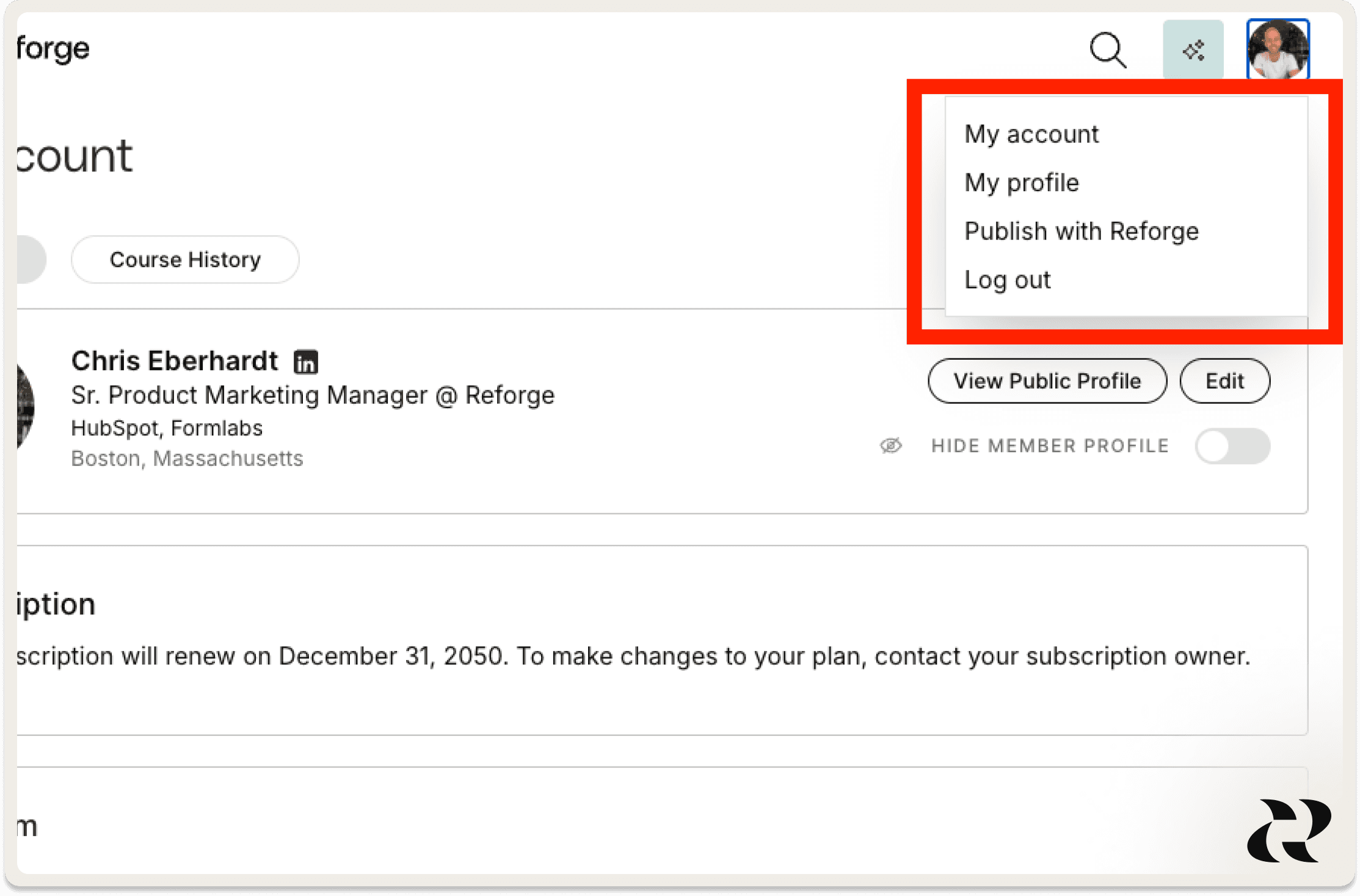Viewport: 1360px width, 896px height.
Task: Click the crossed-eye hide profile icon
Action: pyautogui.click(x=891, y=446)
